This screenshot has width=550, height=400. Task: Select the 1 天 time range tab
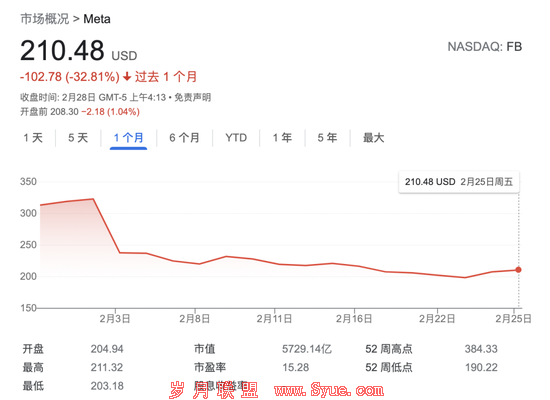(33, 138)
